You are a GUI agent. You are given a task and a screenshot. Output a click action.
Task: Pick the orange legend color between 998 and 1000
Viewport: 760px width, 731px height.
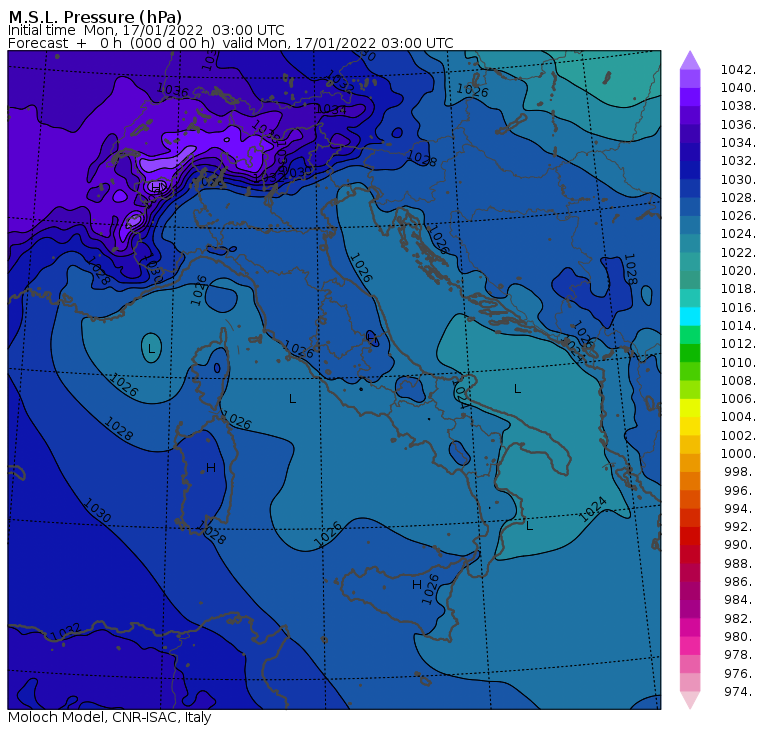[x=690, y=463]
